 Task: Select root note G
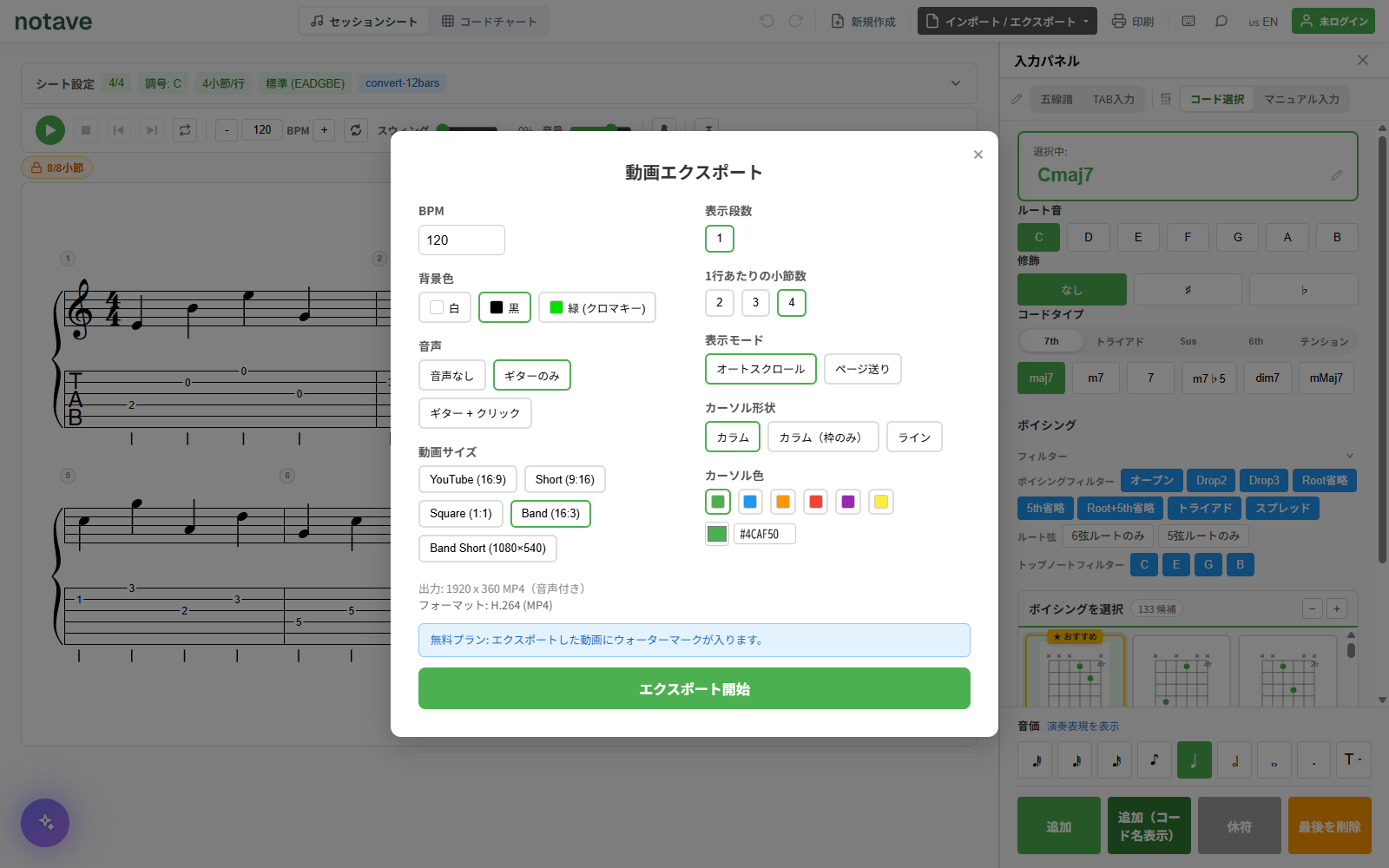[1238, 237]
